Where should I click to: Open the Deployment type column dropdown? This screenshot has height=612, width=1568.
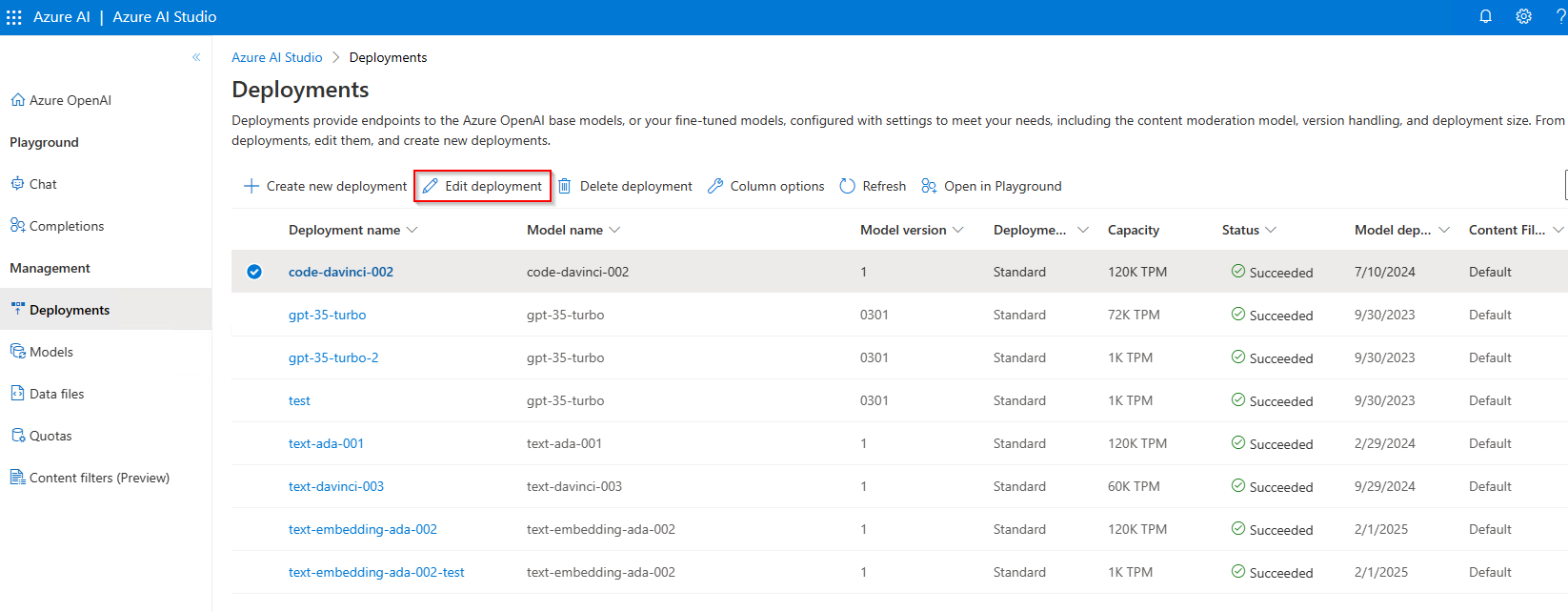(1082, 230)
